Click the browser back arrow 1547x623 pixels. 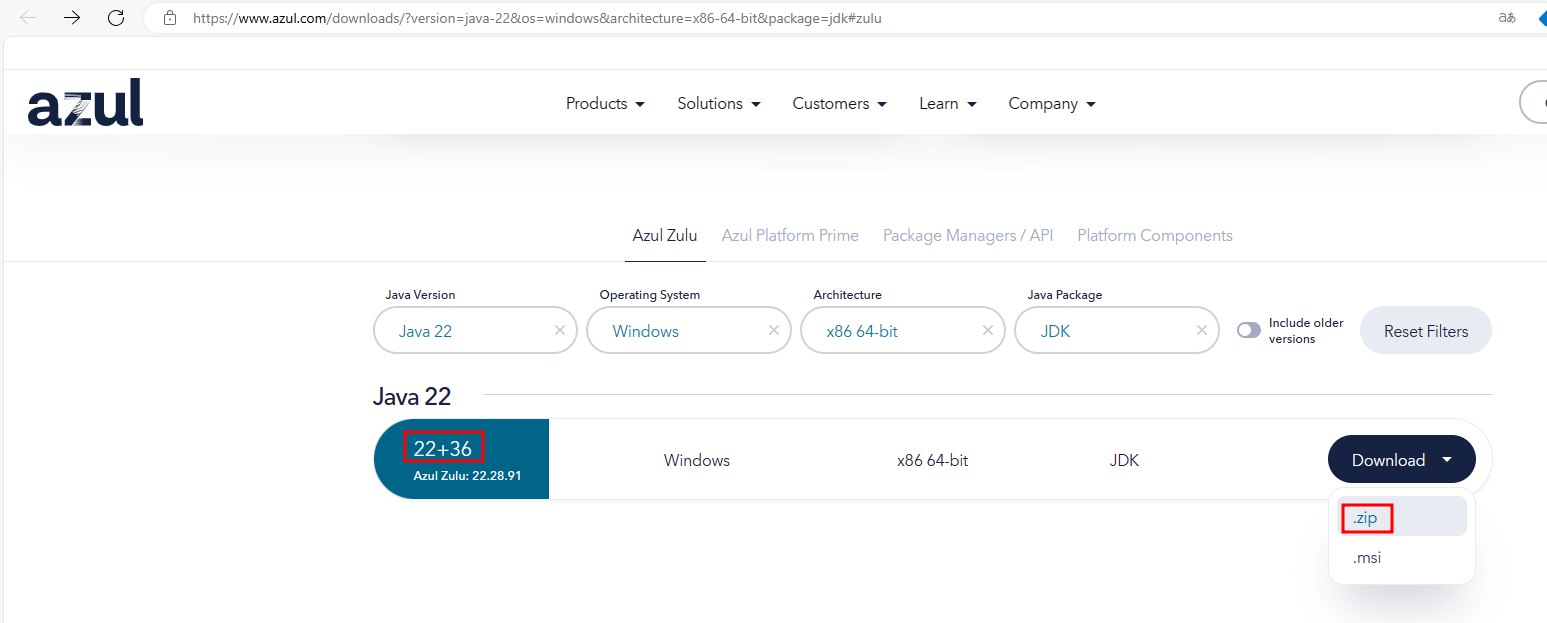click(28, 17)
